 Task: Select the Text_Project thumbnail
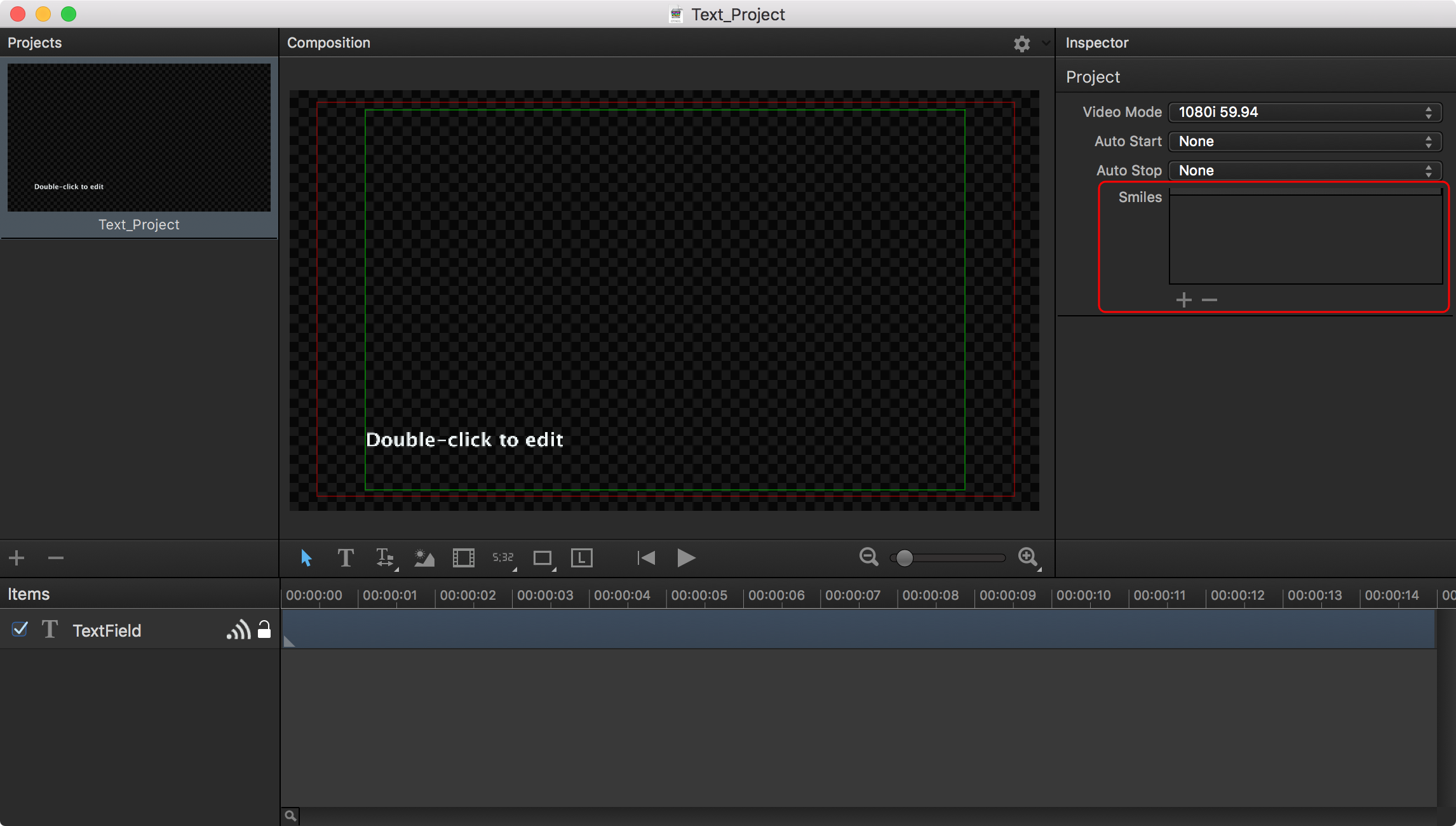click(139, 137)
